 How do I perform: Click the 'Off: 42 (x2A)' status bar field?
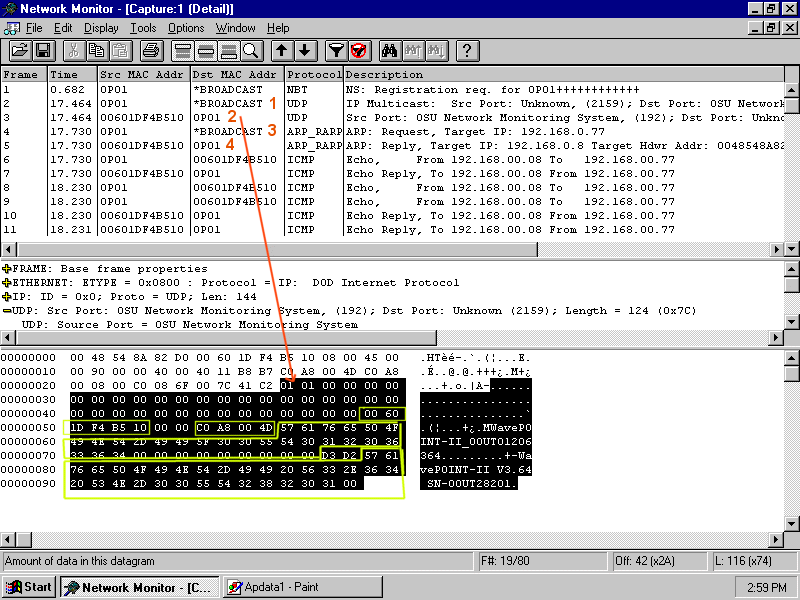pos(661,561)
